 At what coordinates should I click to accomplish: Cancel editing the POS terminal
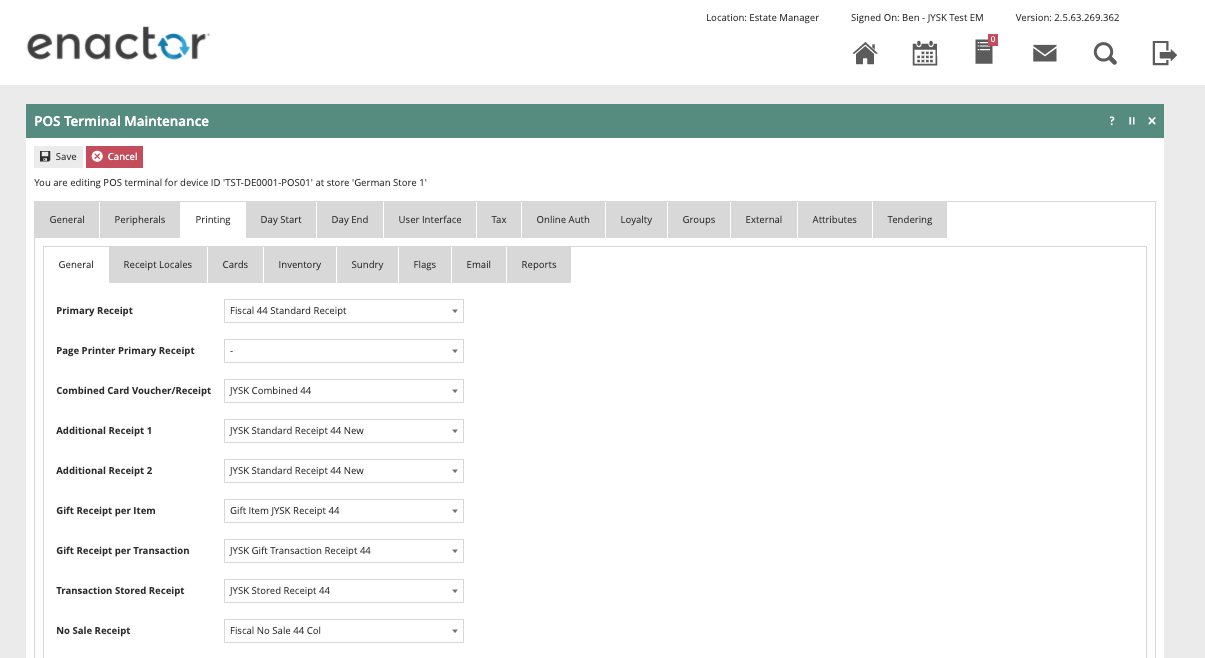[114, 157]
